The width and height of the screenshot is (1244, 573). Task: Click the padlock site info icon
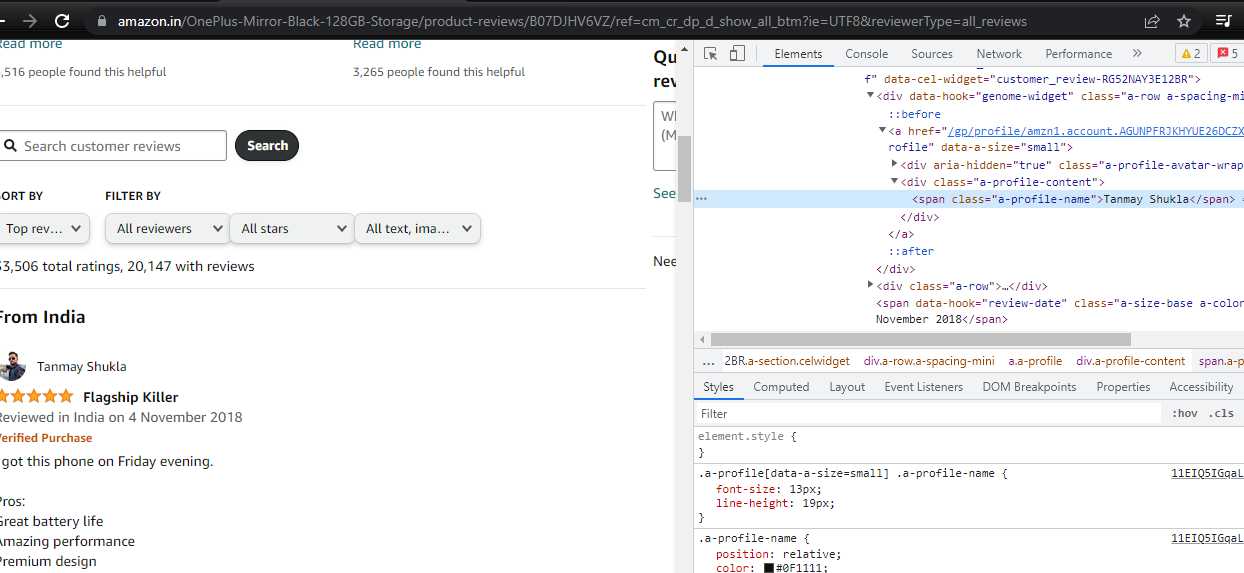(102, 21)
